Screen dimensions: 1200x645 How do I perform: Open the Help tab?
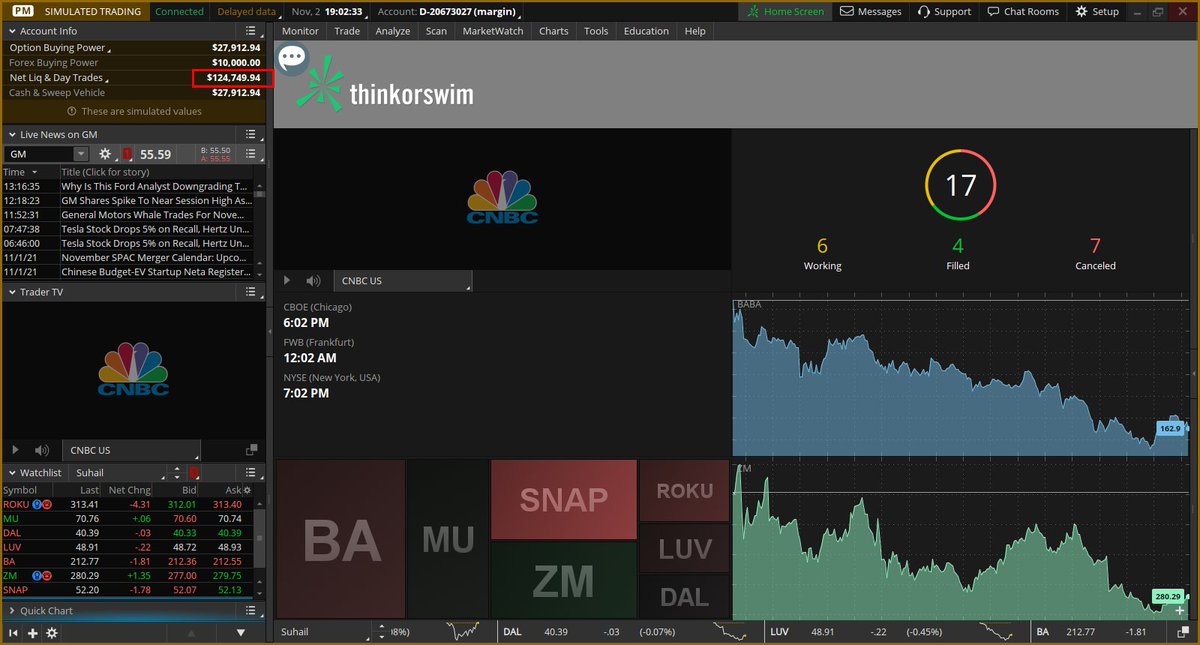tap(695, 31)
